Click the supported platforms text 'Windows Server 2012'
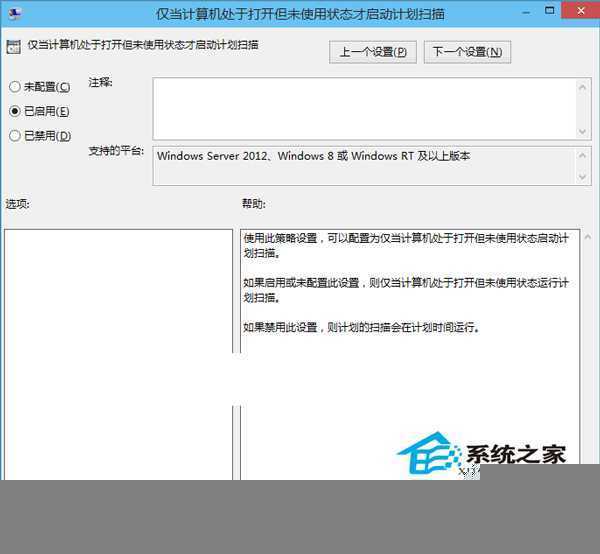Image resolution: width=600 pixels, height=554 pixels. [x=212, y=156]
